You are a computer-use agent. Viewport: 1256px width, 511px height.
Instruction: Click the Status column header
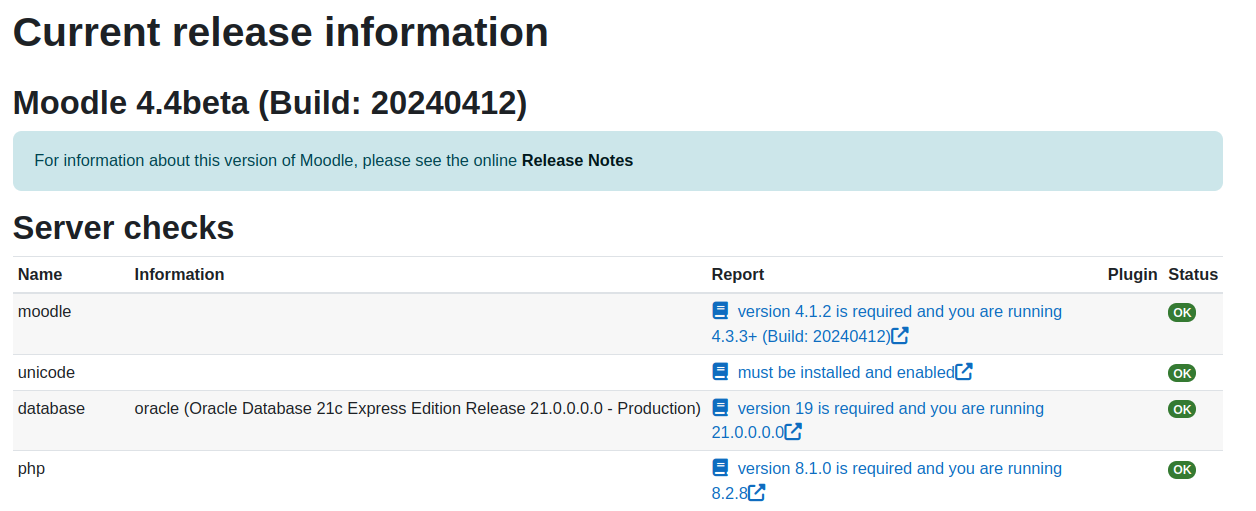[1193, 274]
